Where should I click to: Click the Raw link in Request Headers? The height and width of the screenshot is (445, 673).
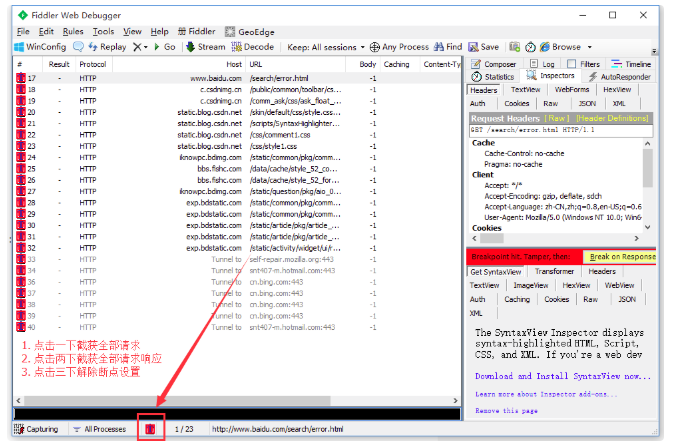tap(557, 118)
